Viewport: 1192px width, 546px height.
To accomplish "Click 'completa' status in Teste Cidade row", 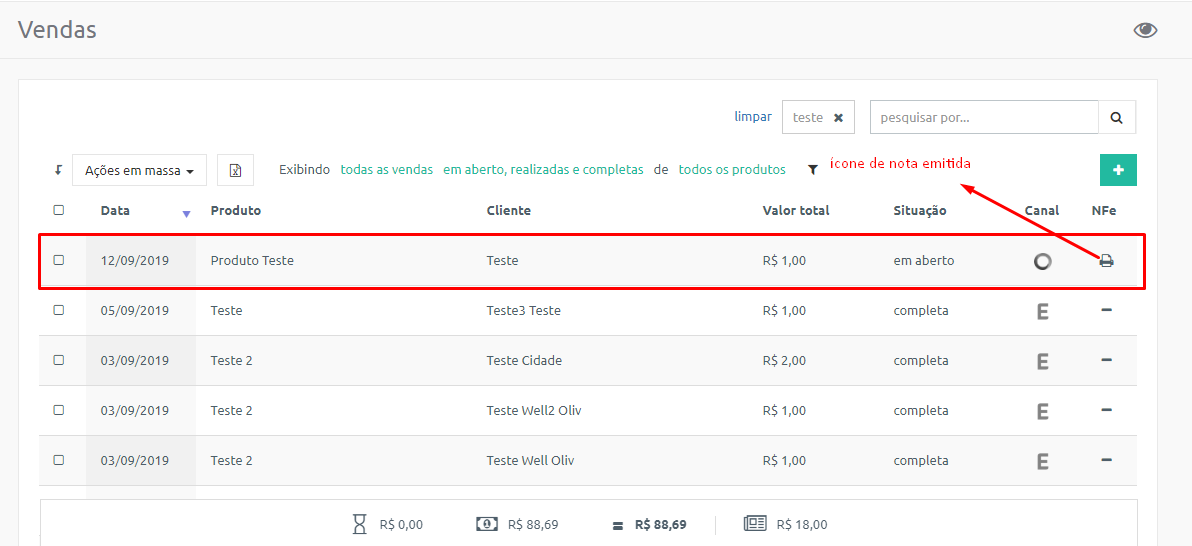I will click(921, 360).
